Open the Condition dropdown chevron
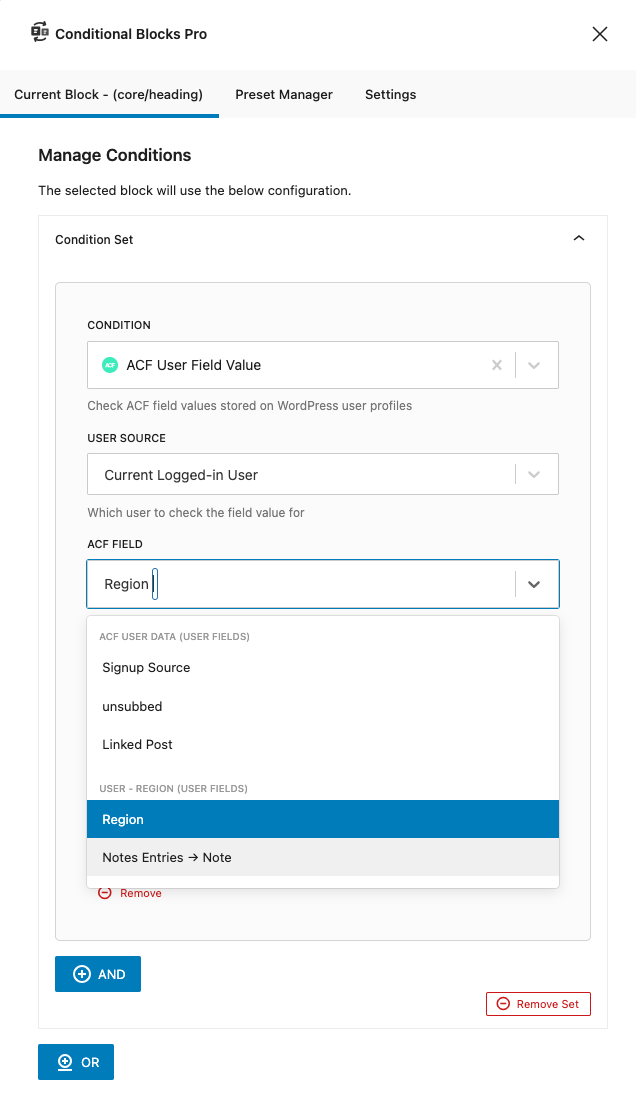Screen dimensions: 636x1102 pyautogui.click(x=534, y=365)
